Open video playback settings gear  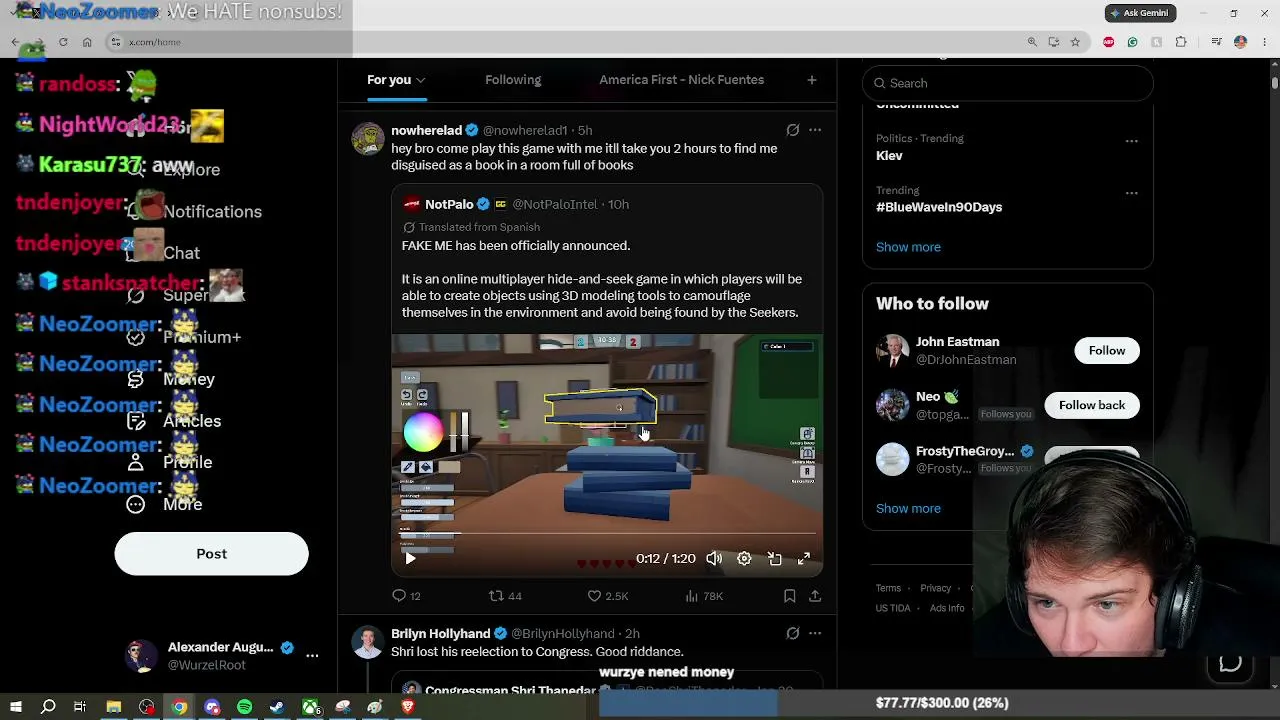coord(744,559)
